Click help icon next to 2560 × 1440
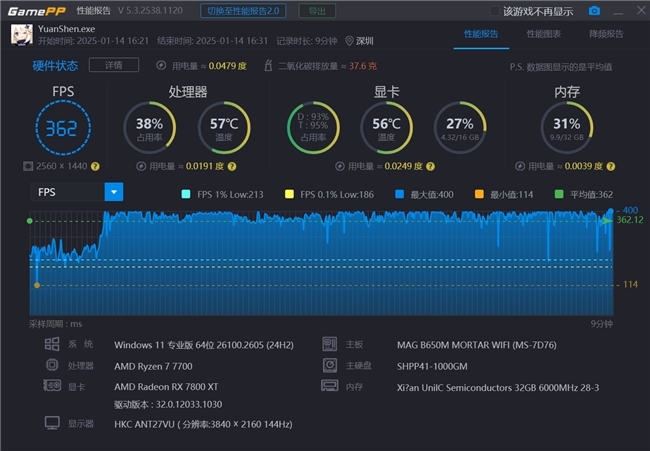Viewport: 650px width, 451px height. (x=95, y=166)
